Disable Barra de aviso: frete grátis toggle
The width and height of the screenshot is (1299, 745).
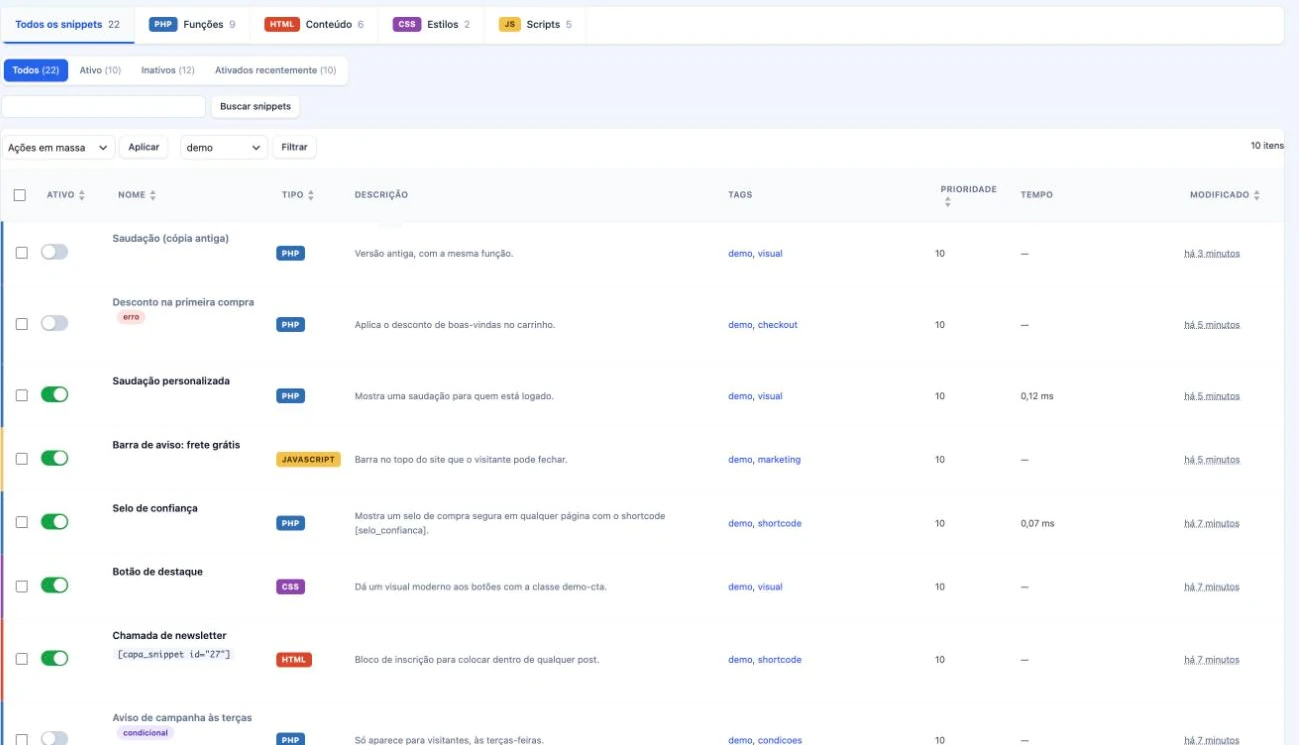54,458
